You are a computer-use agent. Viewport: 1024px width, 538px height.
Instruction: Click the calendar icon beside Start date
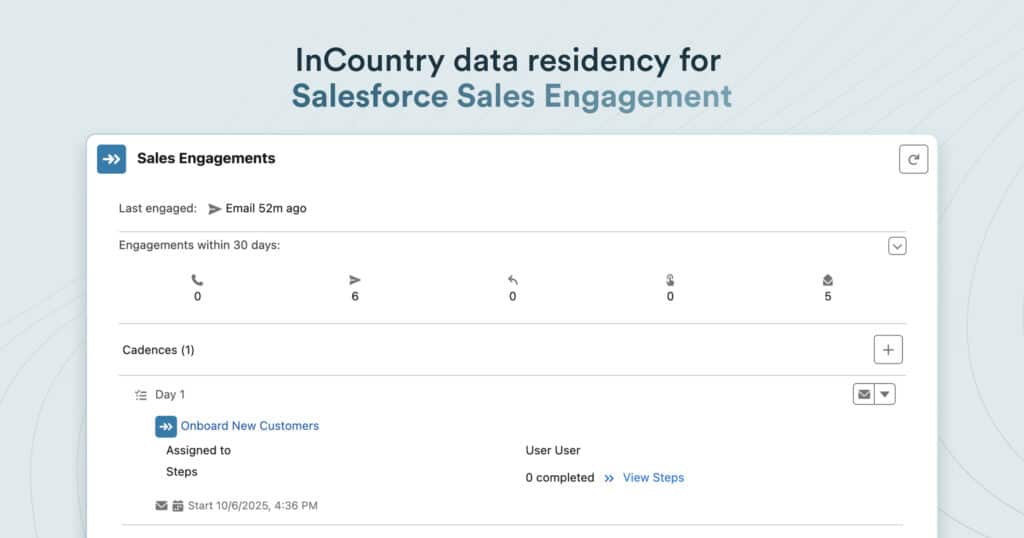178,506
